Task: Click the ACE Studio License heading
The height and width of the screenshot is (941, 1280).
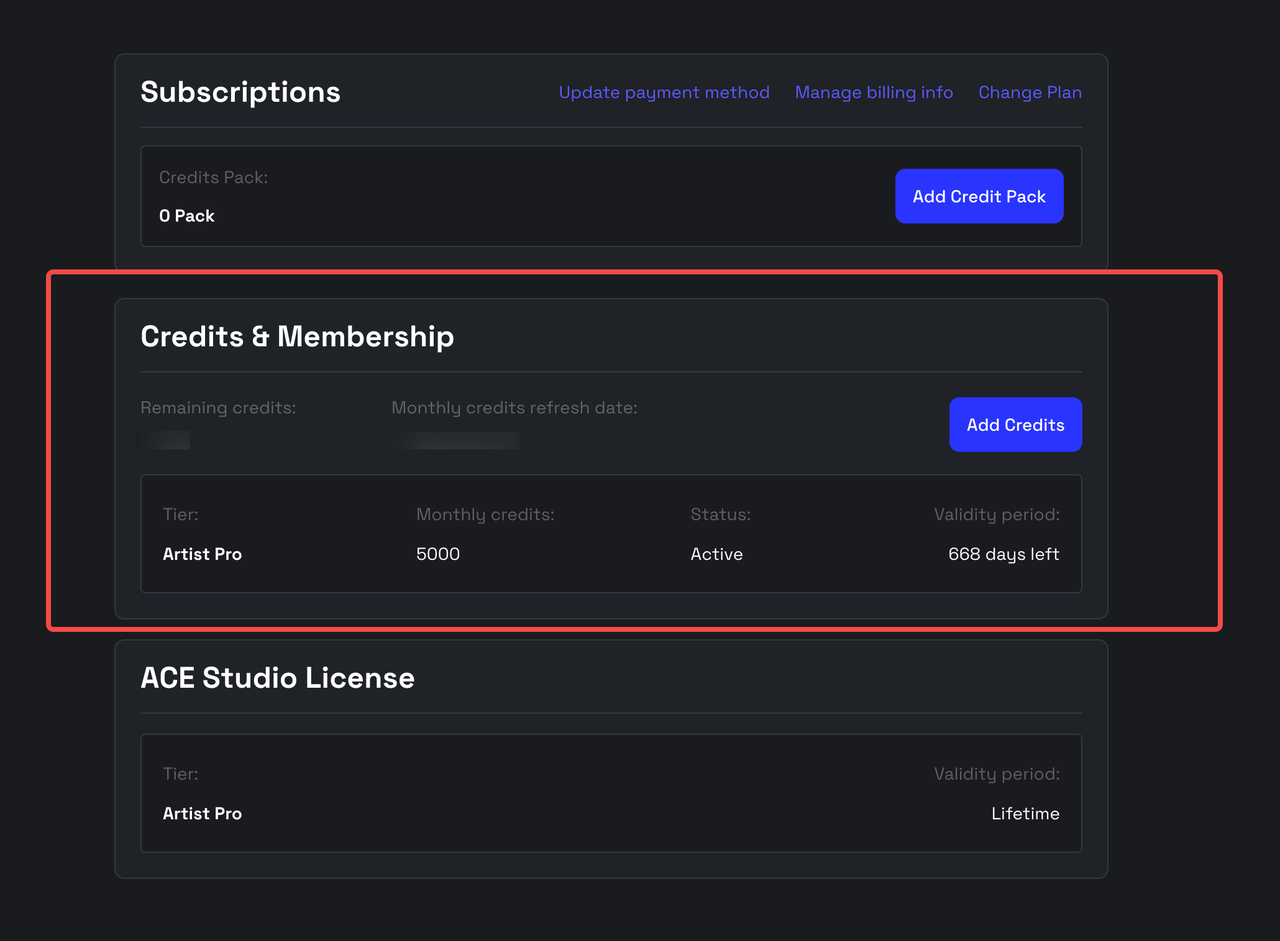Action: pos(277,678)
